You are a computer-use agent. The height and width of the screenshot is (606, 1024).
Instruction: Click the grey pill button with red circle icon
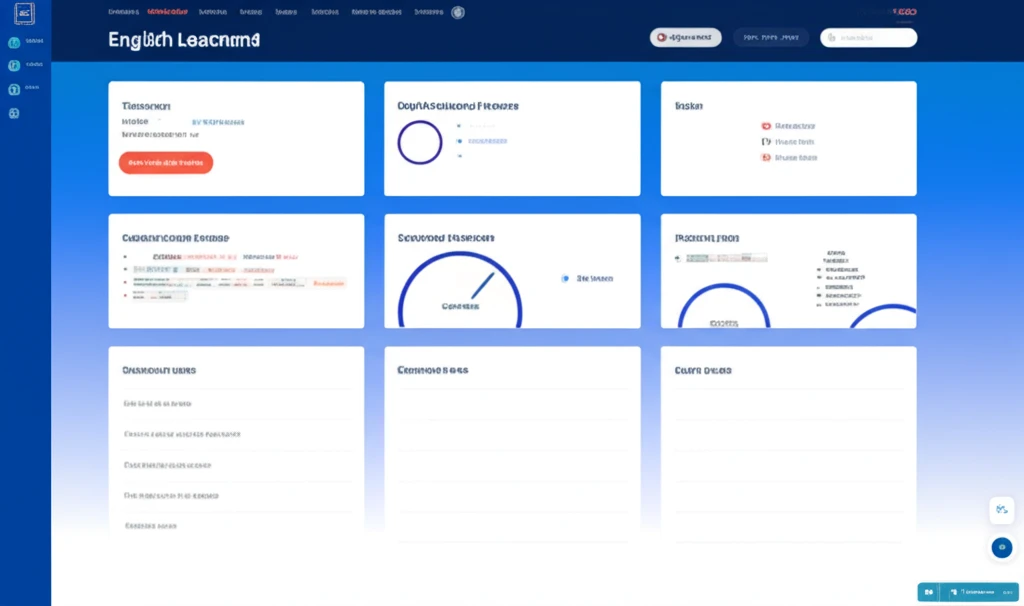[x=685, y=37]
